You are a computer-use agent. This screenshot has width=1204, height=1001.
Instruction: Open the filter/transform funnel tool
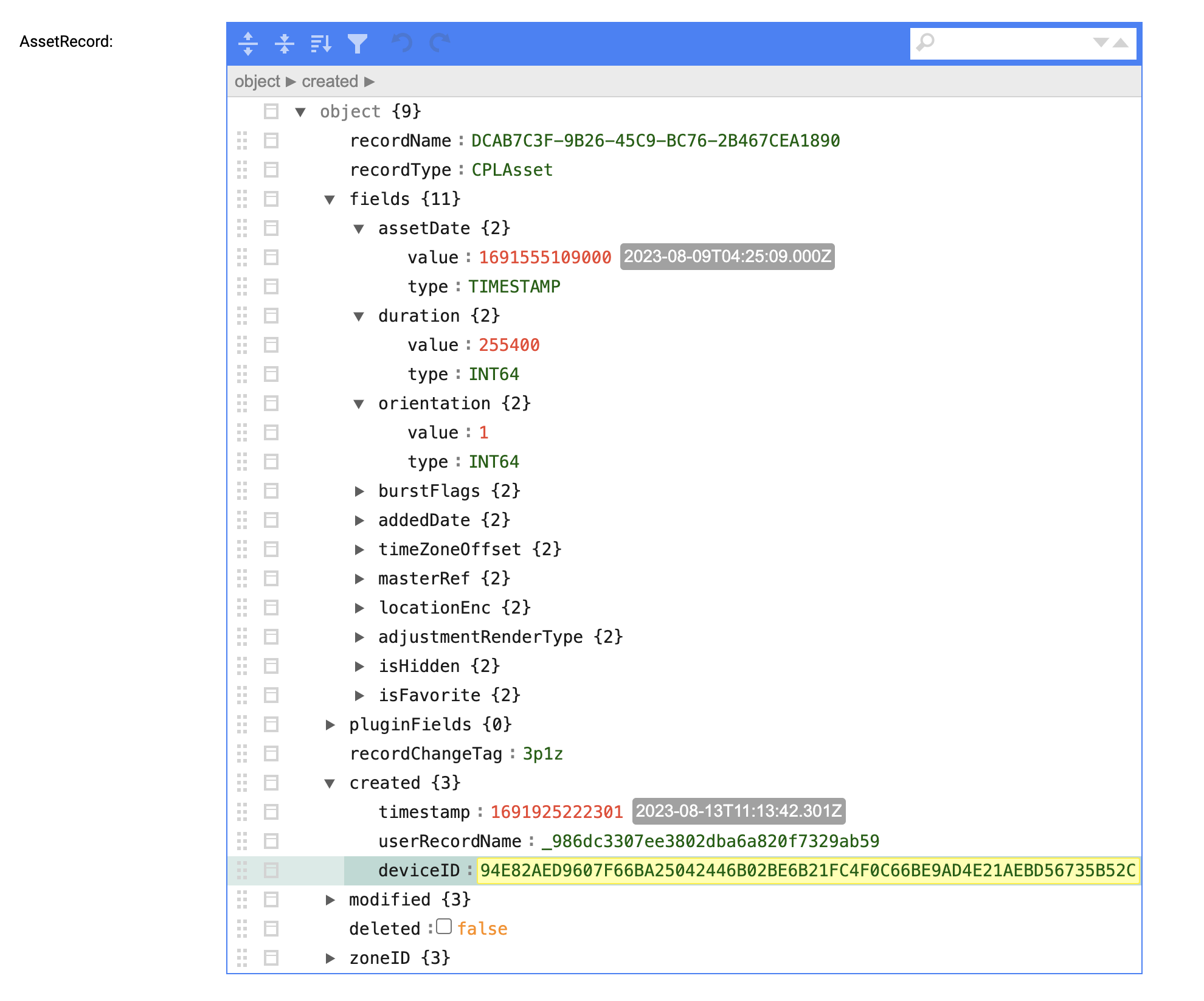coord(358,43)
